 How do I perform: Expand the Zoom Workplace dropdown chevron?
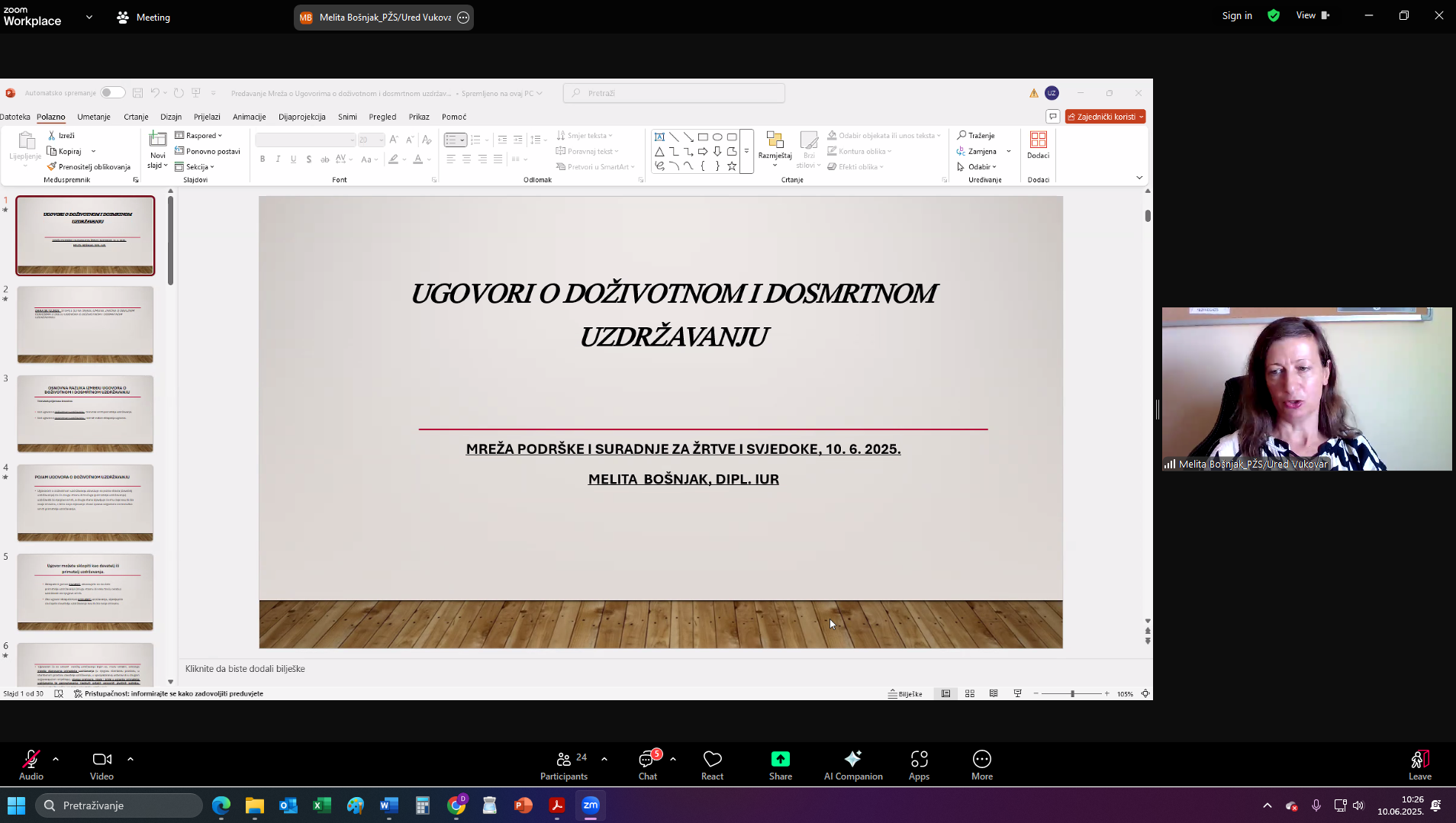point(89,17)
